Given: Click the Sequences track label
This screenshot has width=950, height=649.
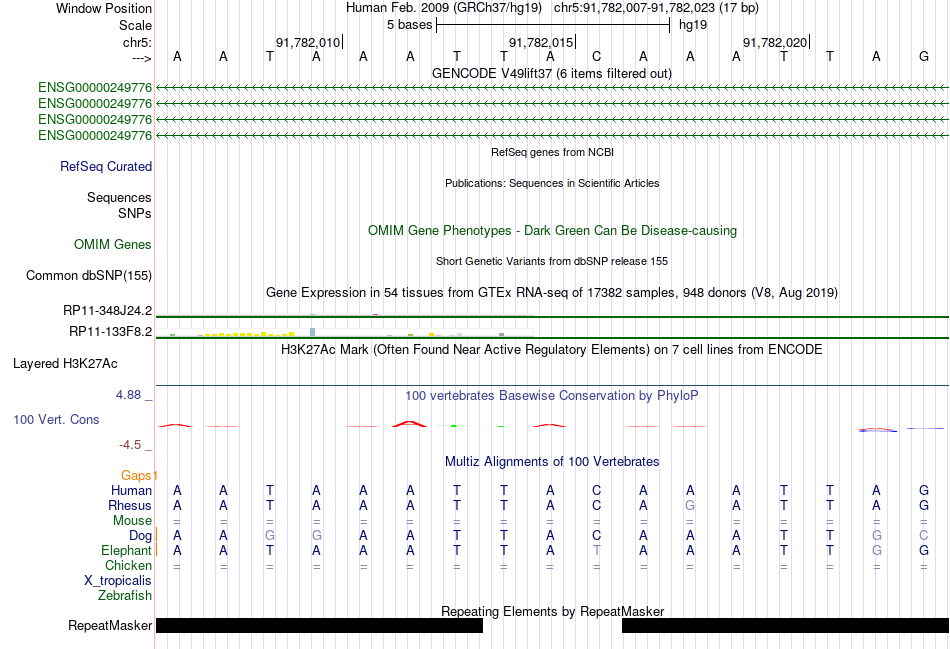Looking at the screenshot, I should click(119, 198).
